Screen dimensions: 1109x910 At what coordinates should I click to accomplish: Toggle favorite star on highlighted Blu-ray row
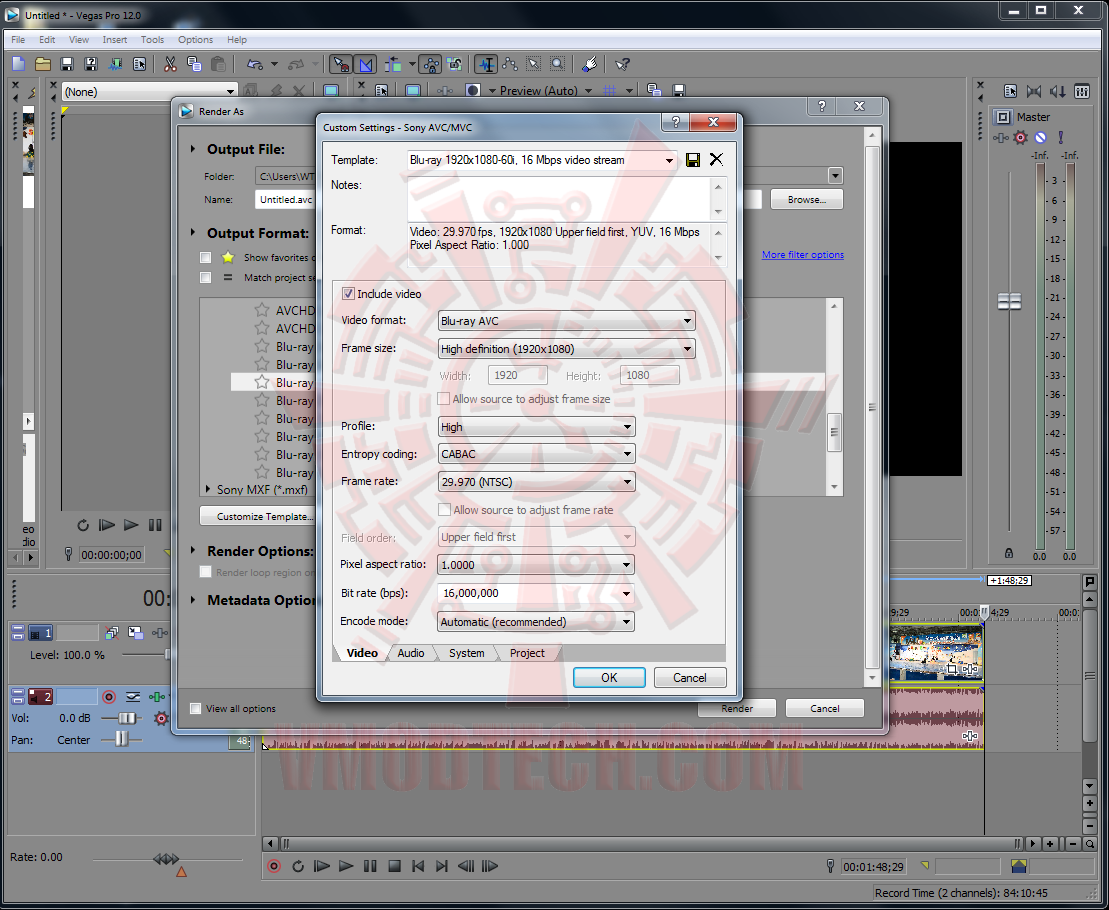[x=262, y=383]
